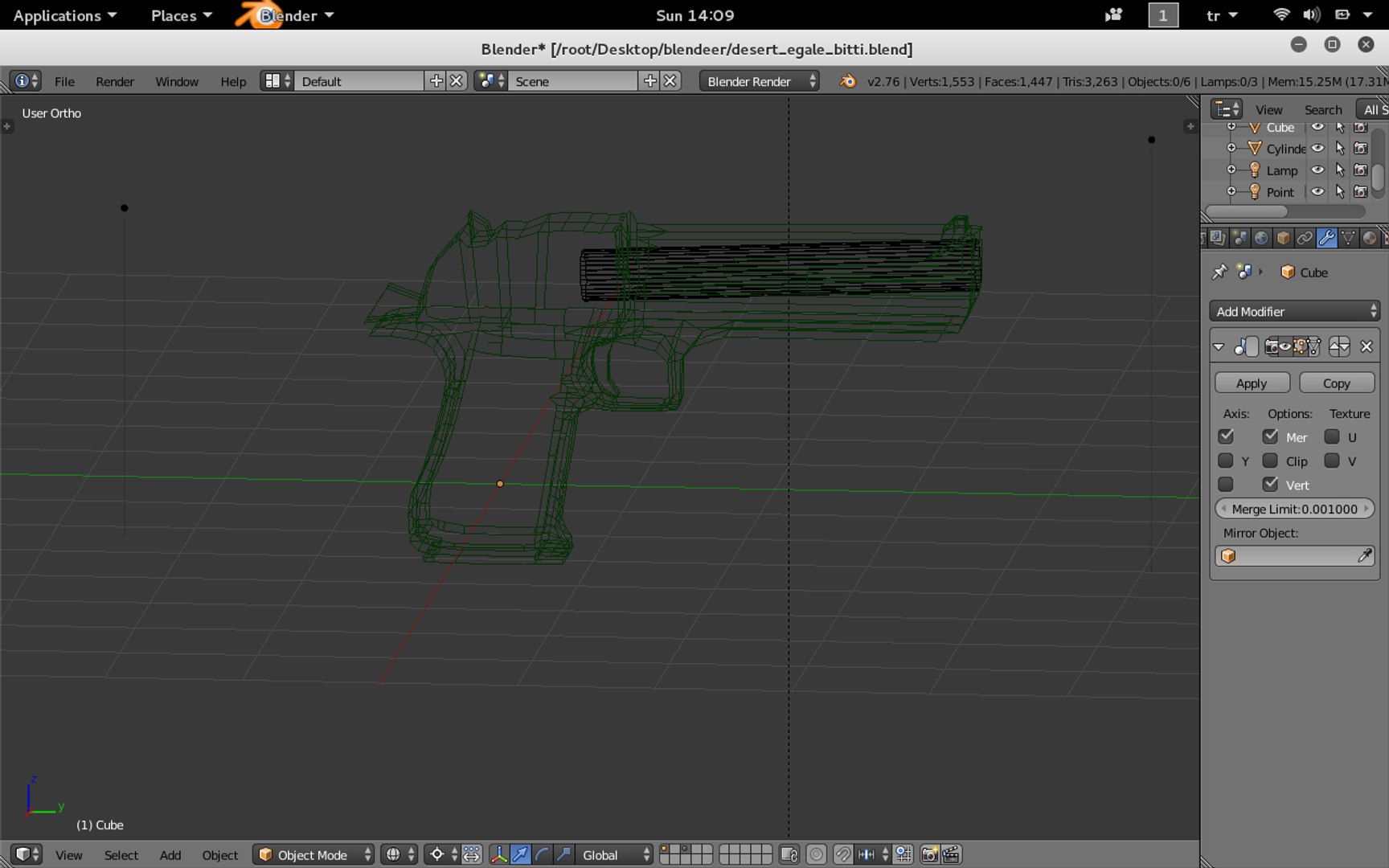Screen dimensions: 1389x868
Task: Click the scene browse icon
Action: pyautogui.click(x=490, y=81)
